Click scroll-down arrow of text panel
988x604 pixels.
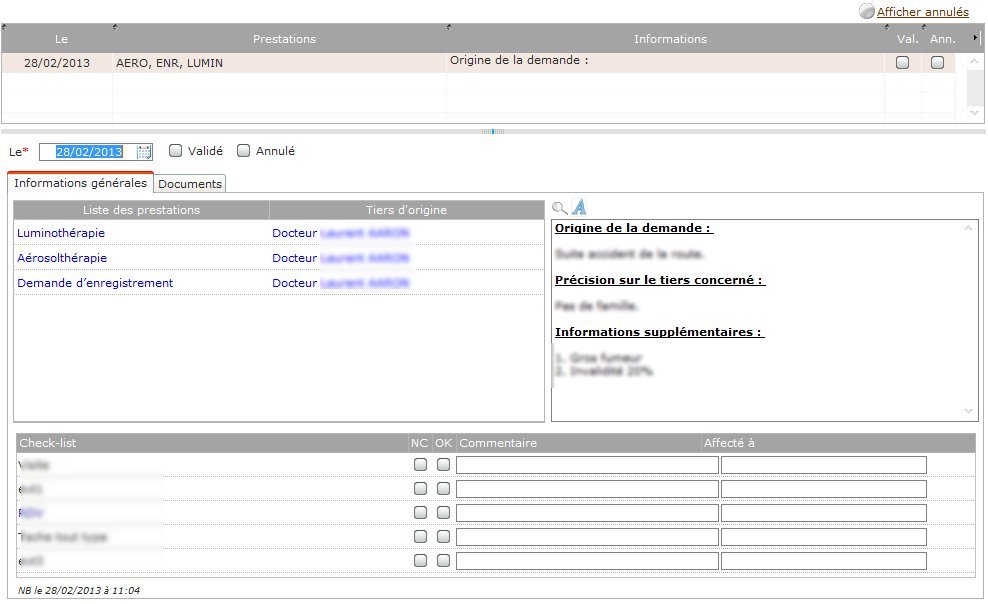(968, 411)
